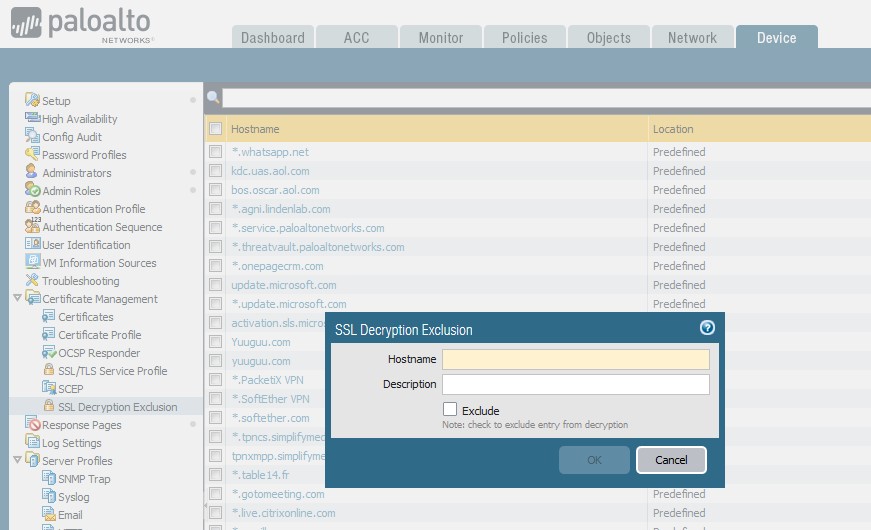871x530 pixels.
Task: Check the box for *.service.paloaltonetworks.com
Action: [216, 228]
